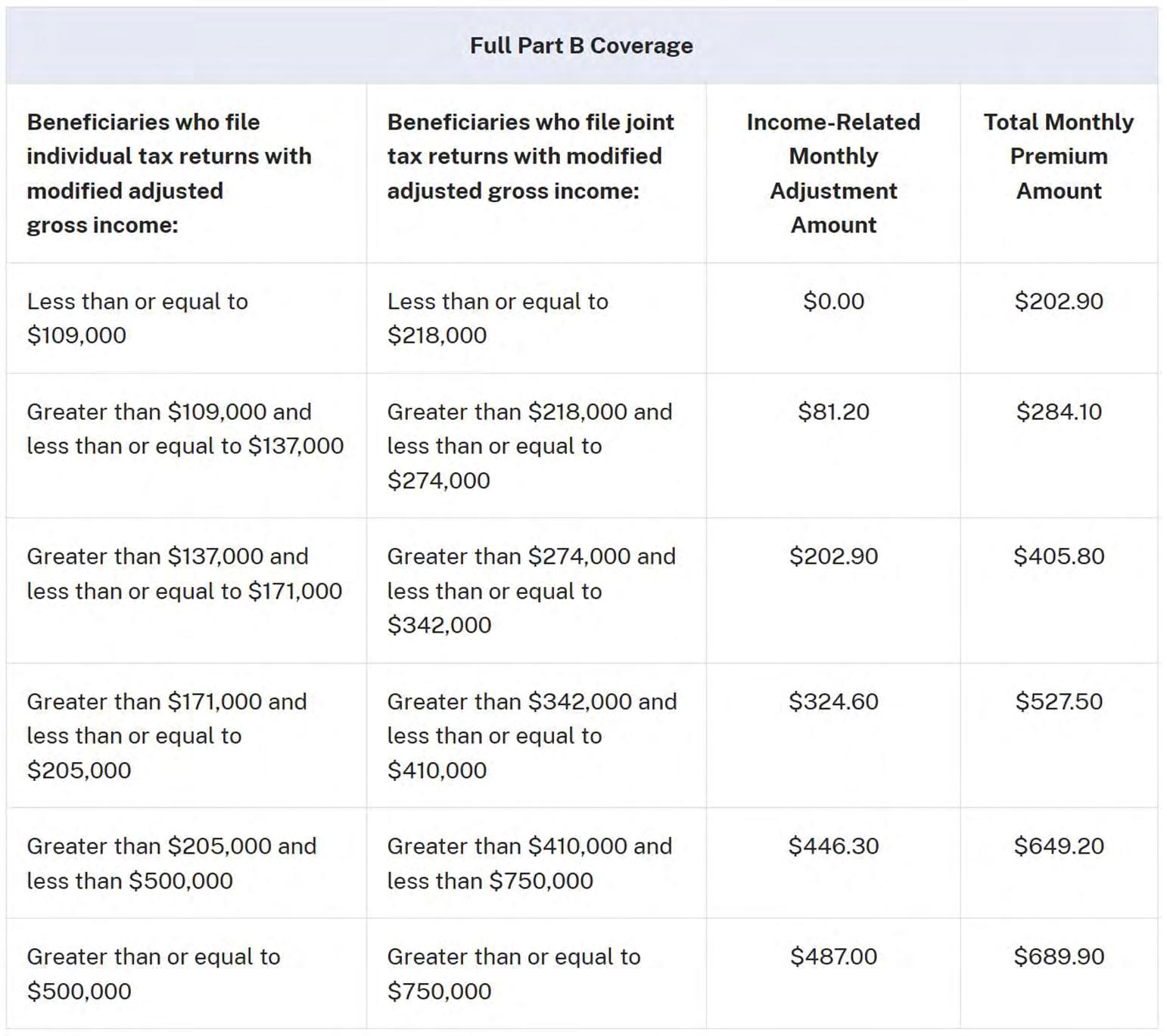Click the Full Part B Coverage header
Screen dimensions: 1167x1036
click(x=581, y=45)
